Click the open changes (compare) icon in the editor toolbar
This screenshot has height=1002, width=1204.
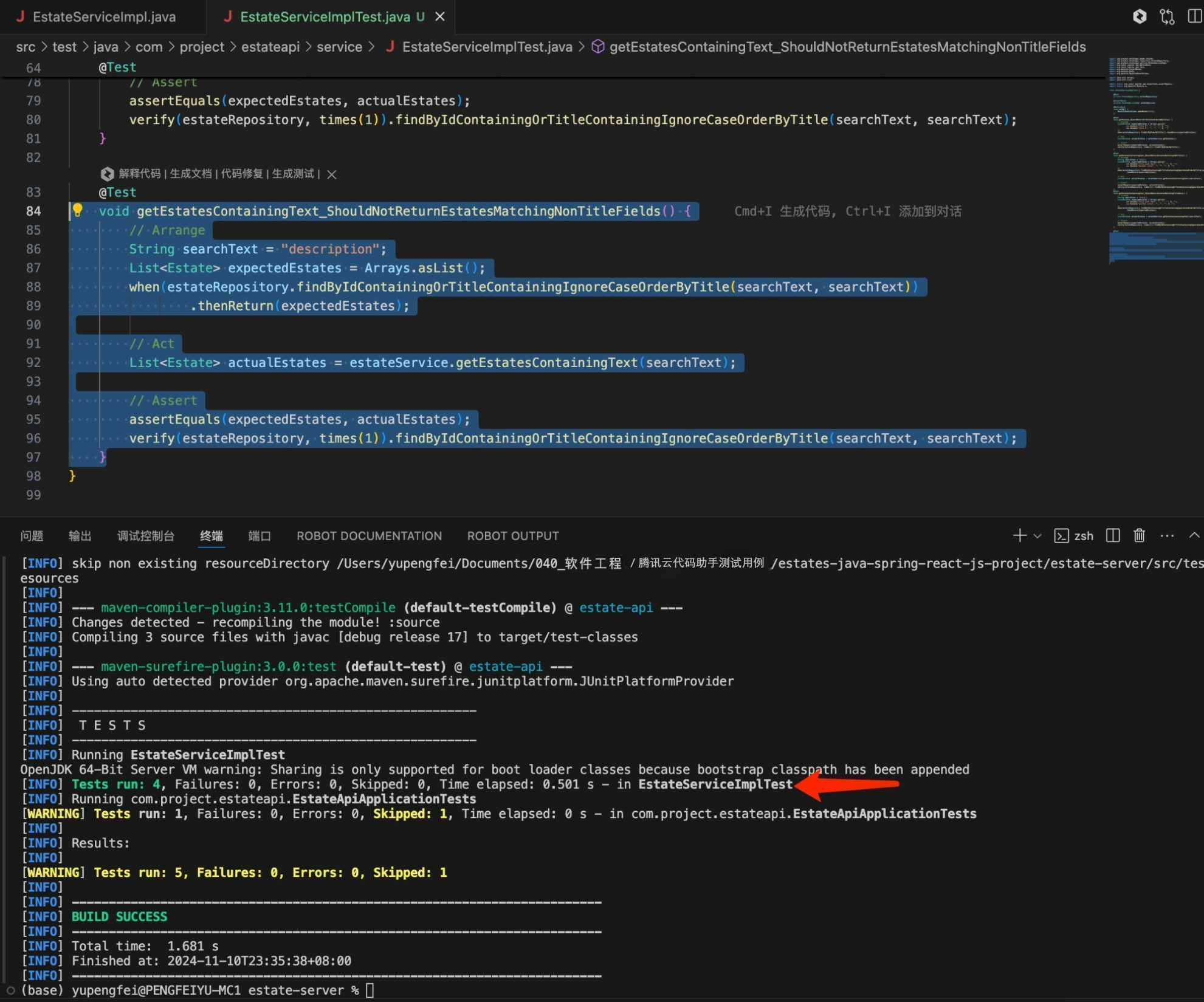click(x=1167, y=16)
